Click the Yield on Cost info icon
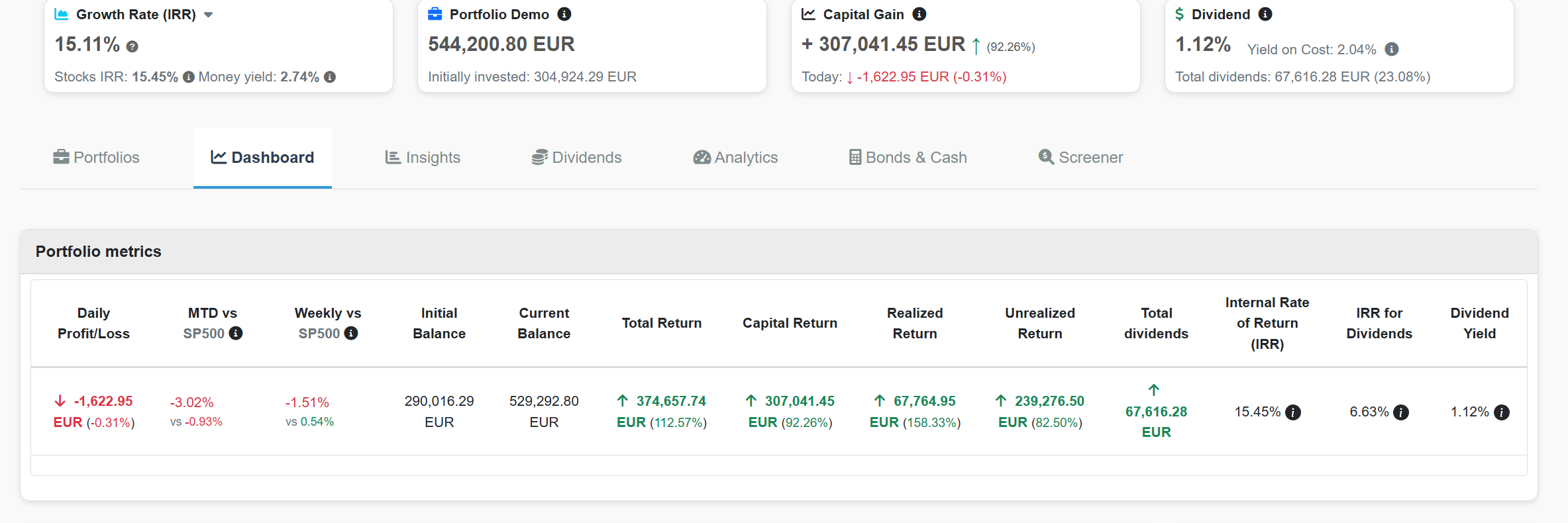The width and height of the screenshot is (1568, 523). tap(1392, 49)
